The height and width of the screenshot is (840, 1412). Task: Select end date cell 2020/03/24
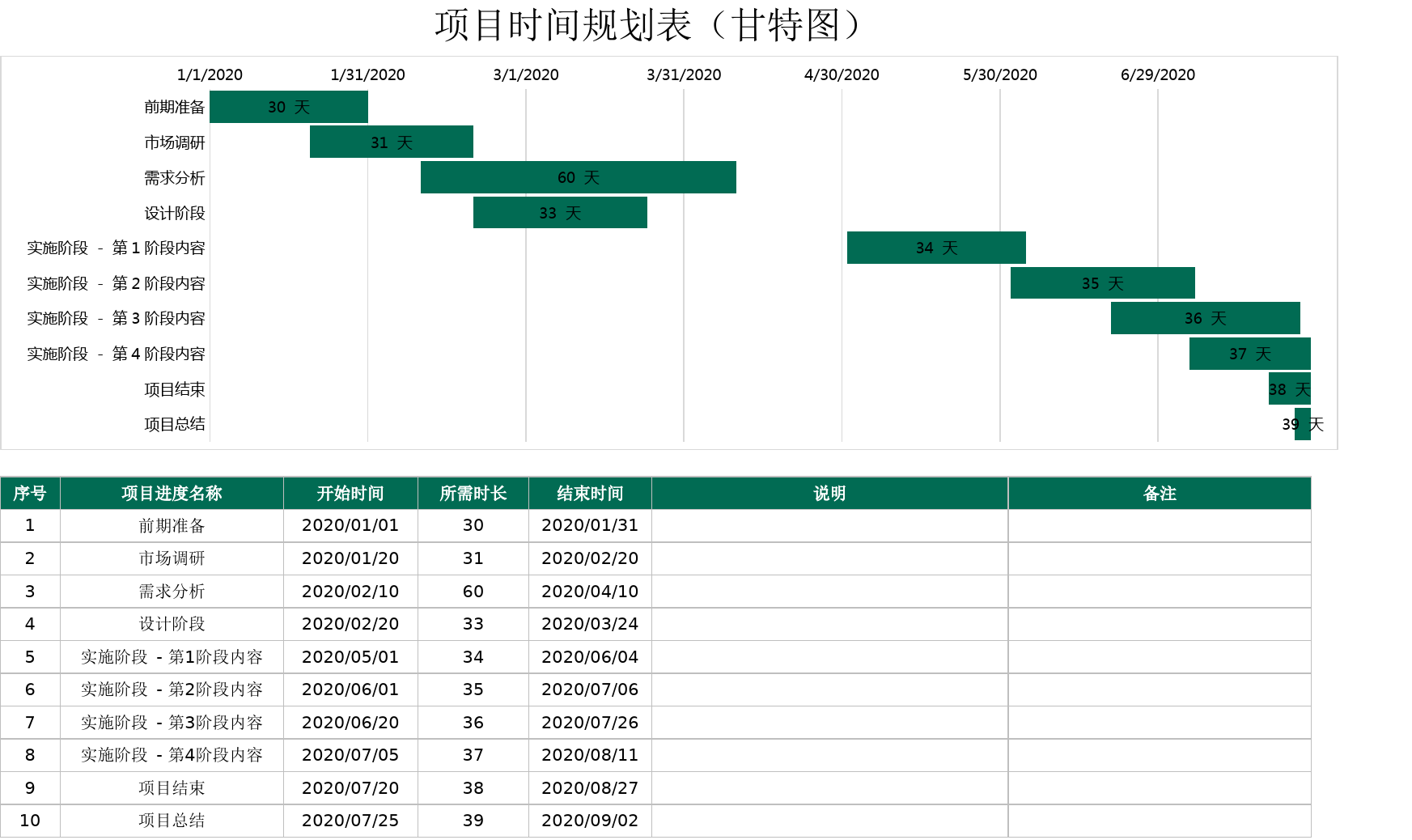[590, 624]
